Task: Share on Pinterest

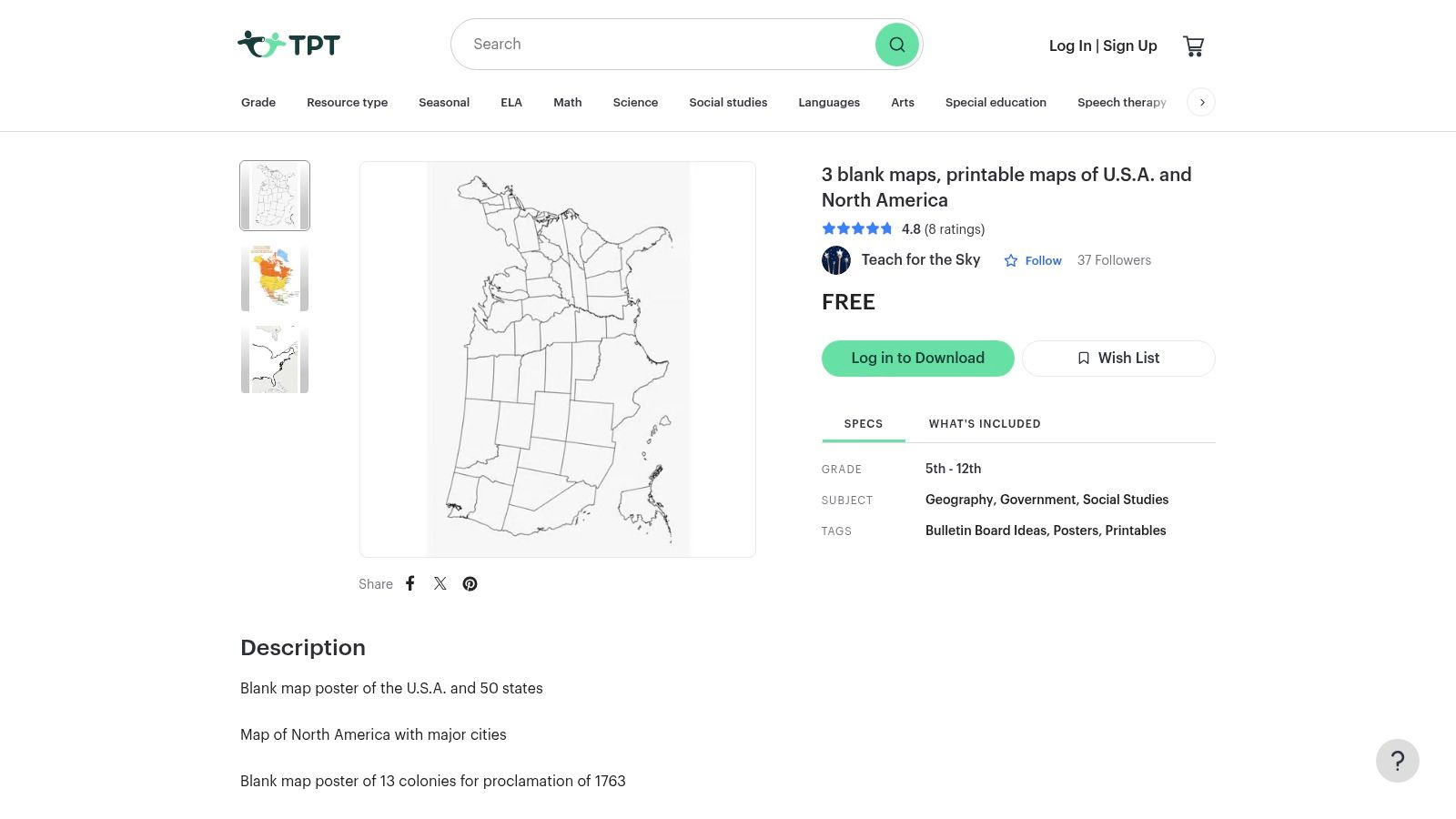Action: tap(470, 584)
